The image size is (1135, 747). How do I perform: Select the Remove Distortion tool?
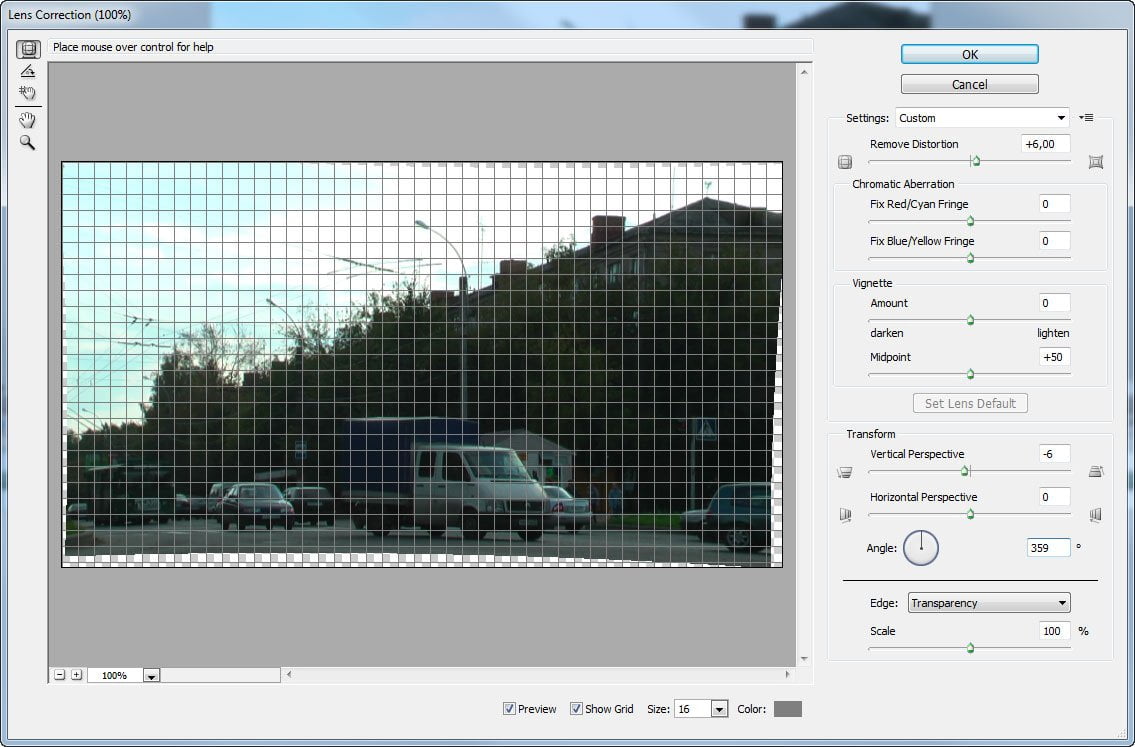pos(28,49)
